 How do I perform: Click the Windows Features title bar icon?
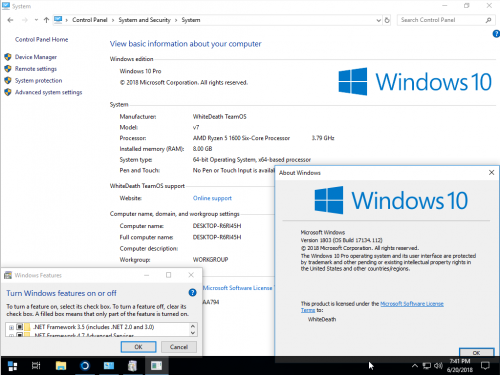pos(8,275)
